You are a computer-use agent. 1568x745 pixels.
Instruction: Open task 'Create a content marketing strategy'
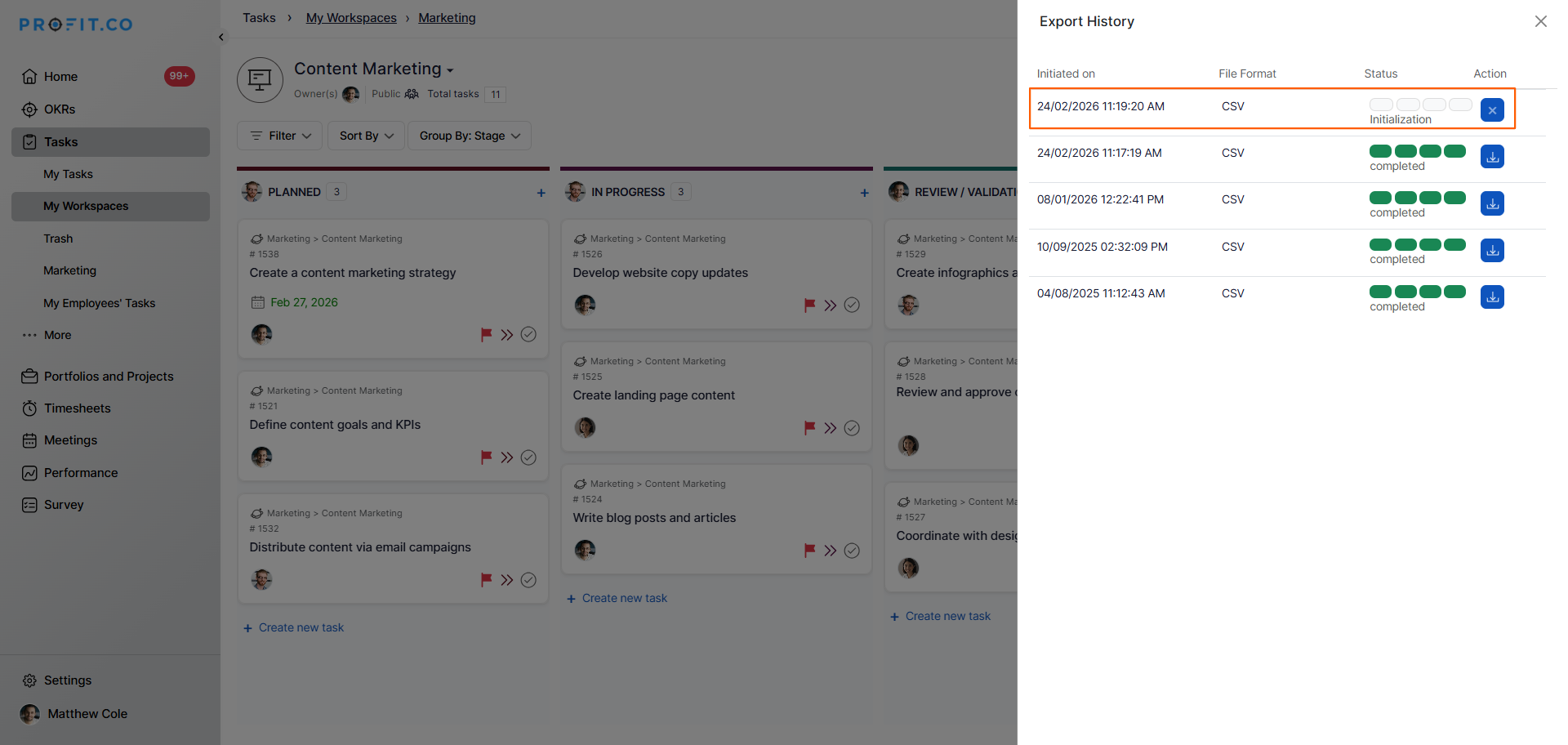click(353, 273)
